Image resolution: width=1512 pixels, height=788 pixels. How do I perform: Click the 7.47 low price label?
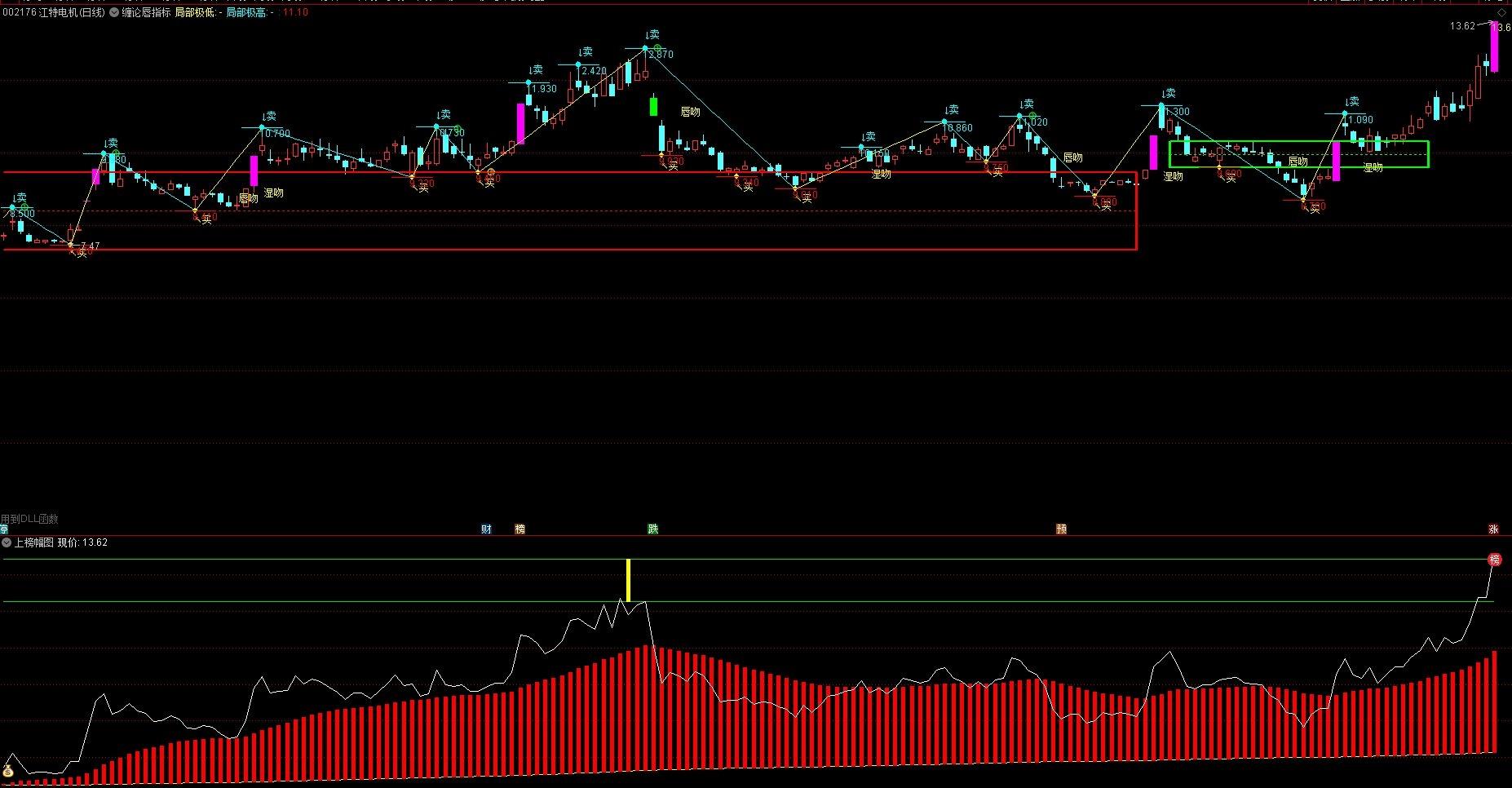[x=90, y=246]
